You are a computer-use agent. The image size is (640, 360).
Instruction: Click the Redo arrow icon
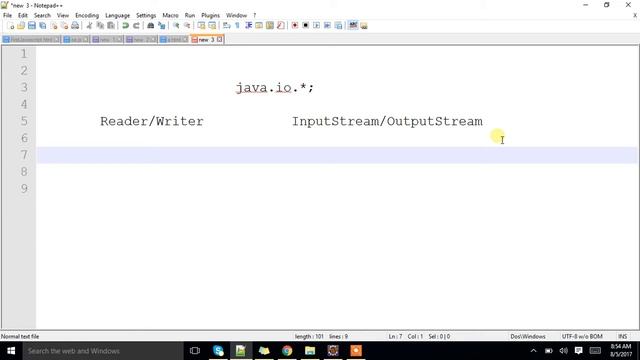coord(136,26)
